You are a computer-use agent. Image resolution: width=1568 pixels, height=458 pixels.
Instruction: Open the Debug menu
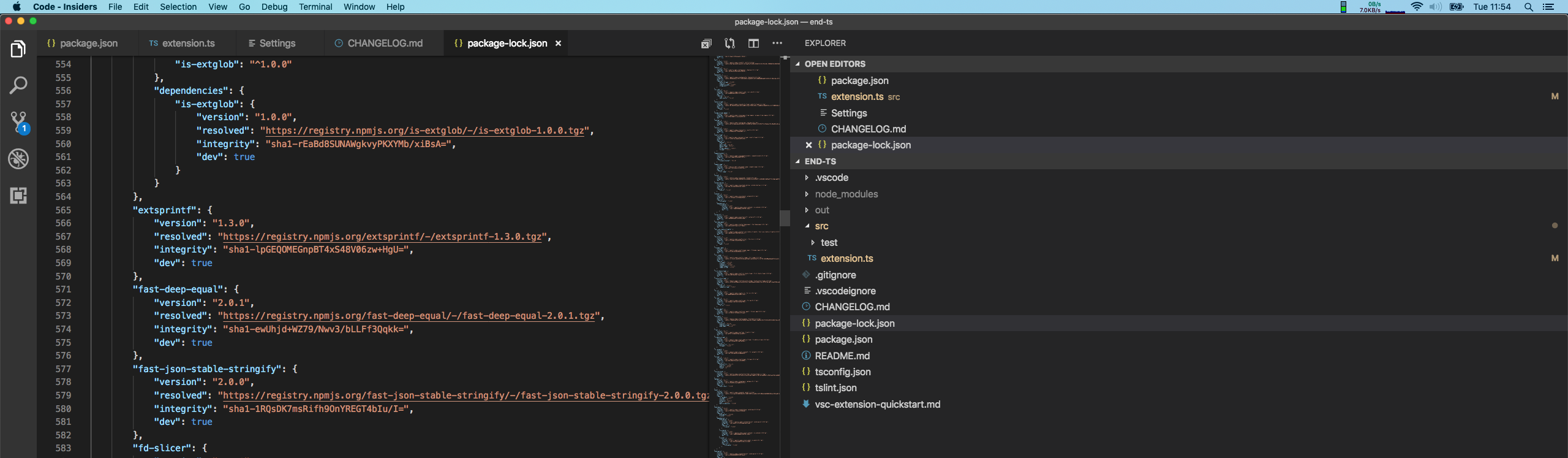[x=274, y=7]
